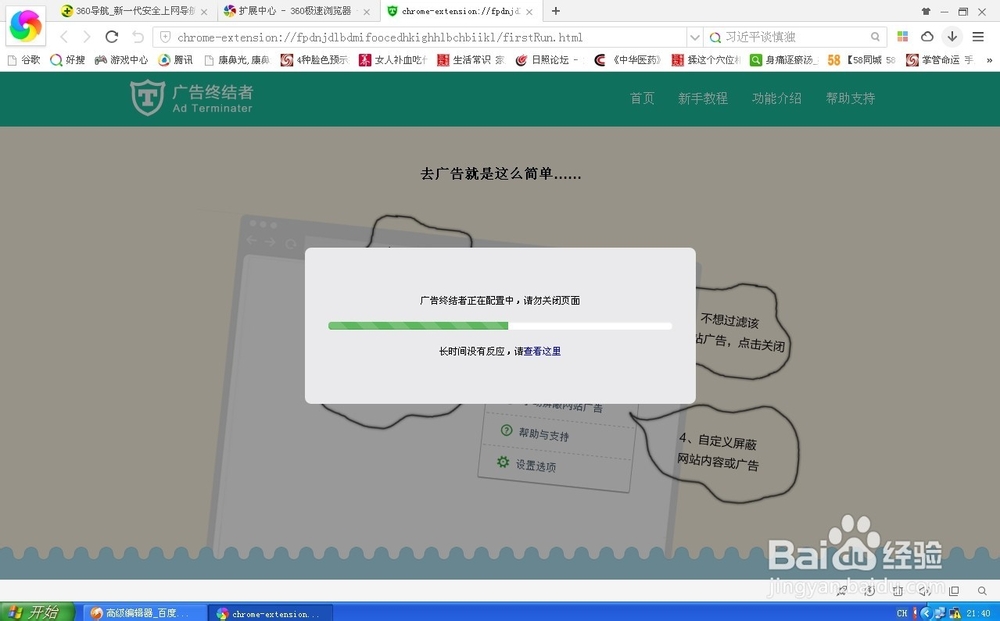Open the 《中华医药》 bookmark
Viewport: 1000px width, 621px height.
point(628,60)
